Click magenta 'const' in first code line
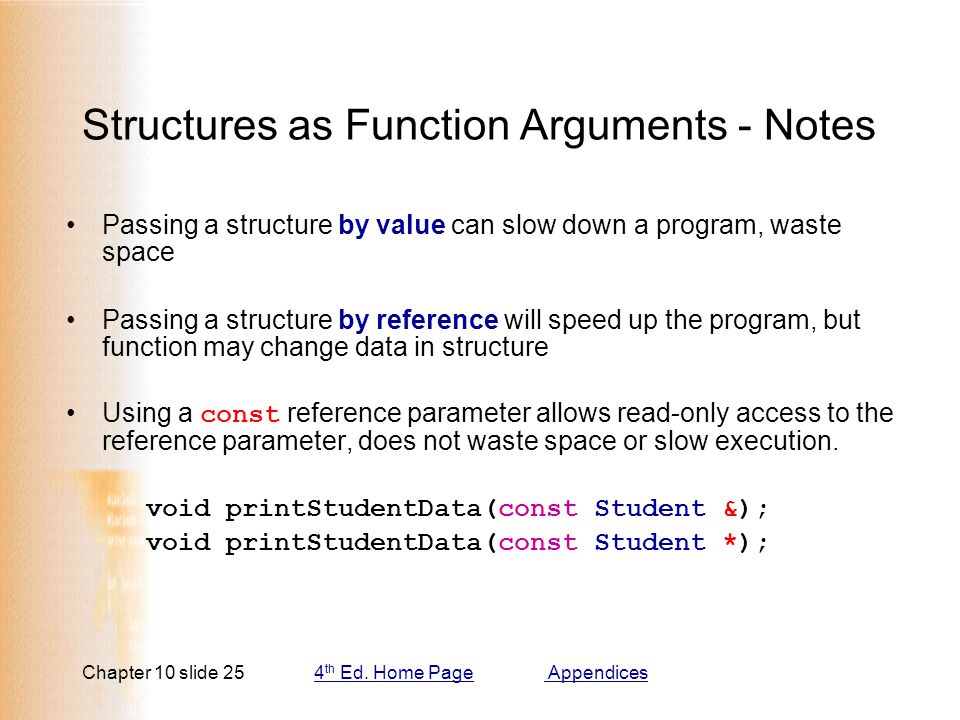This screenshot has width=960, height=720. (x=538, y=509)
